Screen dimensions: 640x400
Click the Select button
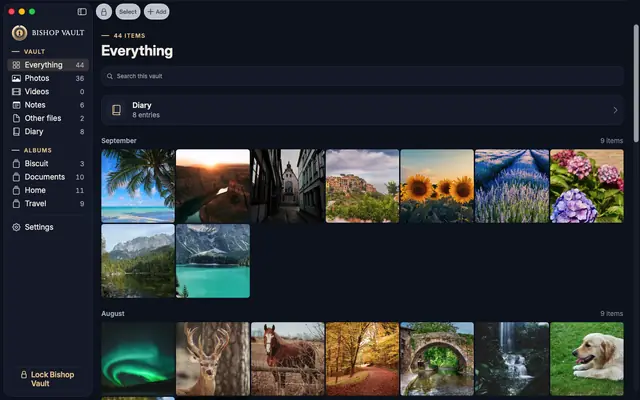tap(128, 12)
